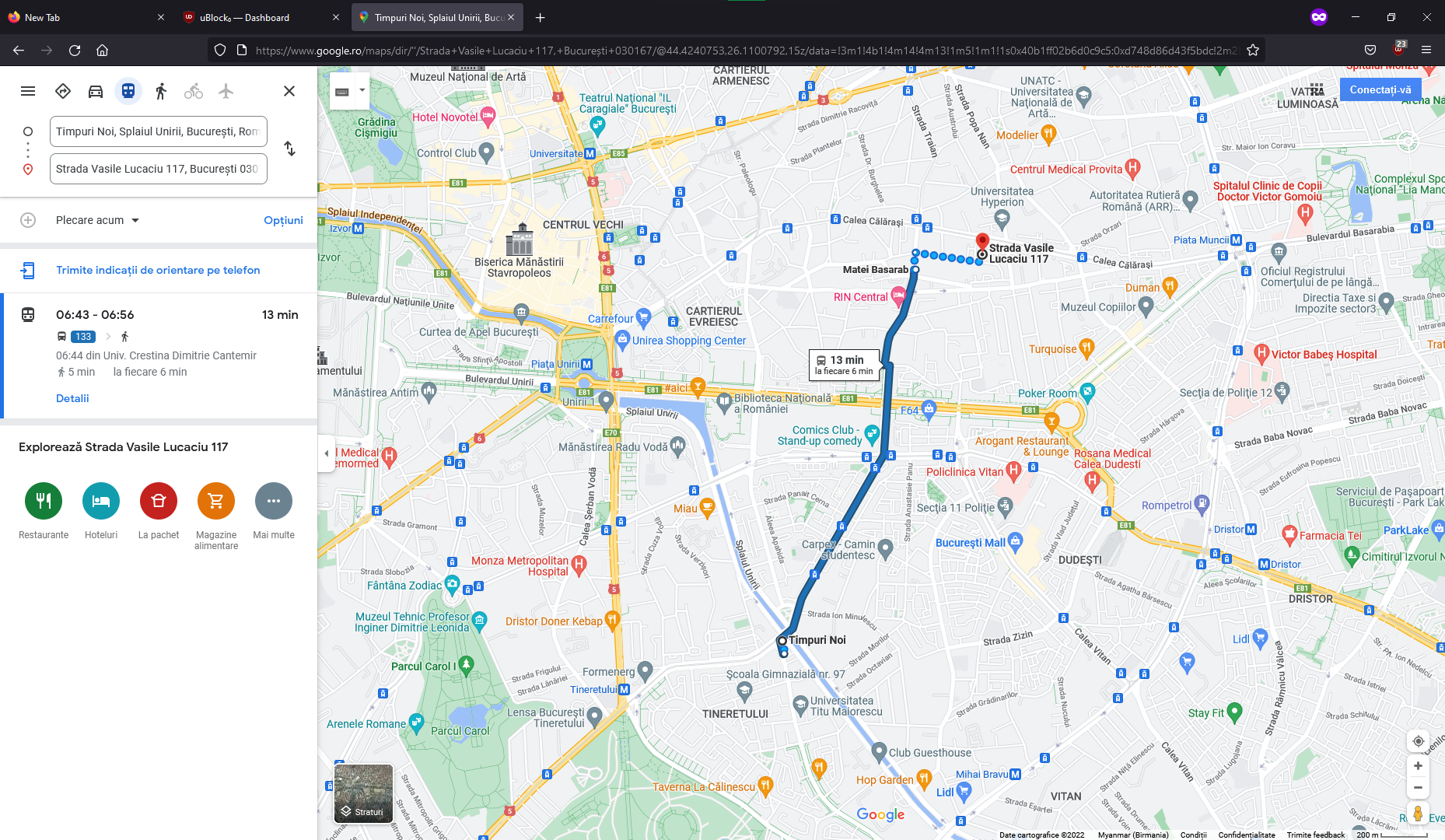This screenshot has height=840, width=1445.
Task: Click the destination address input field
Action: click(x=159, y=169)
